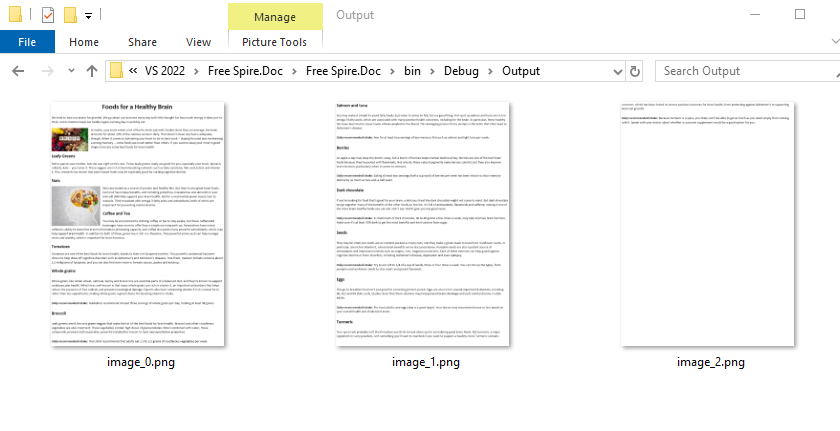Expand subfolders arrow after bin
The width and height of the screenshot is (840, 431).
[x=432, y=71]
